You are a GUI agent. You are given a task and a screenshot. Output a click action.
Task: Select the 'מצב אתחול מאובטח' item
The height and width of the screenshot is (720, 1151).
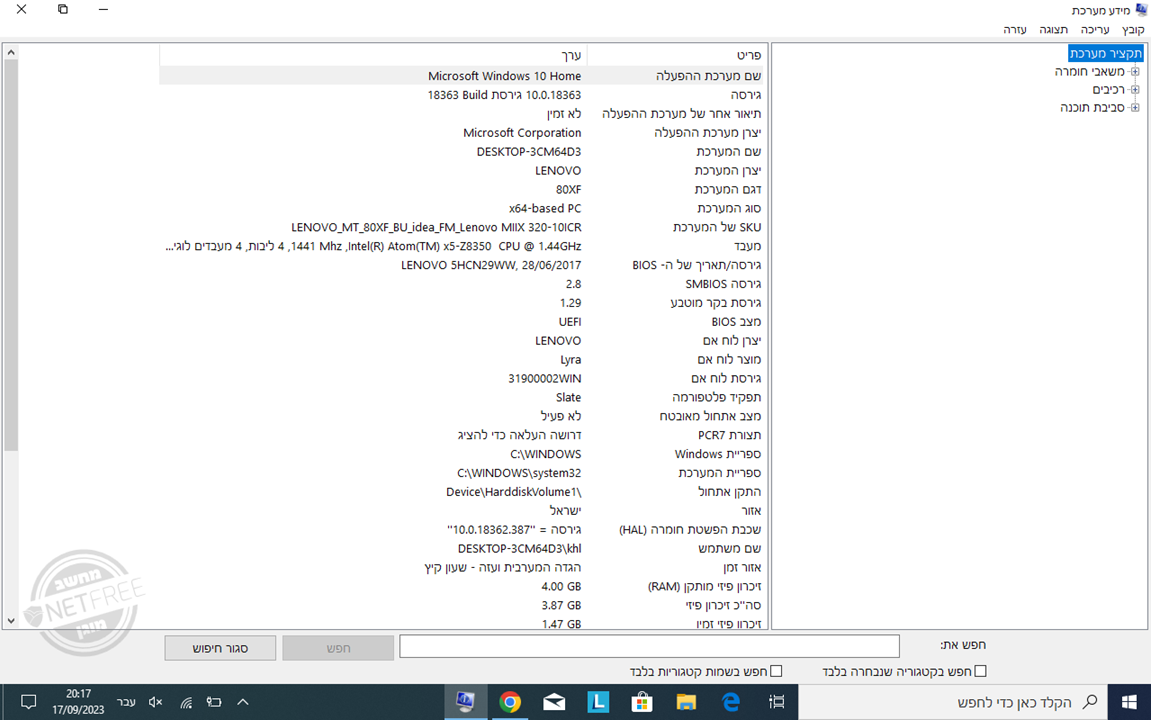tap(710, 417)
